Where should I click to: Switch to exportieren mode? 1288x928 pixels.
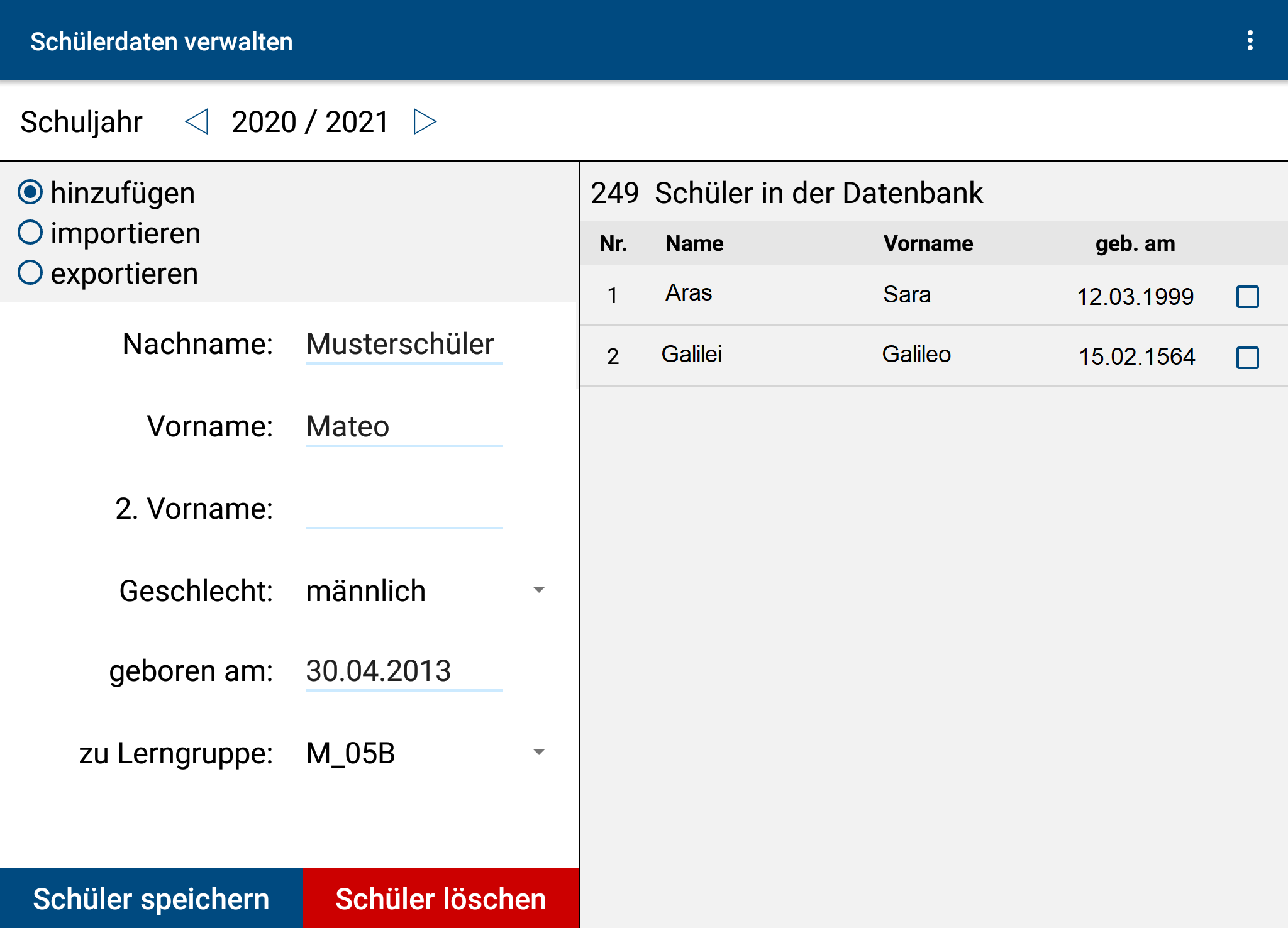(30, 273)
